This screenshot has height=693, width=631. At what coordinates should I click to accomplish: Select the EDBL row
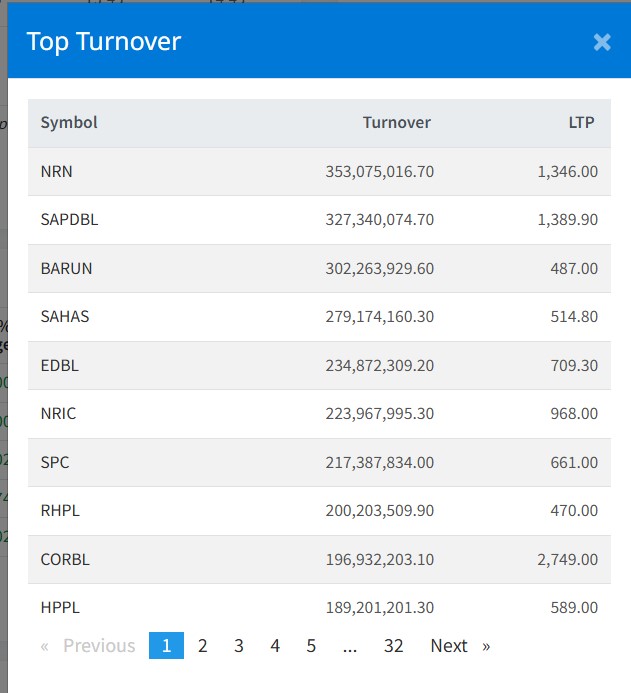click(60, 365)
